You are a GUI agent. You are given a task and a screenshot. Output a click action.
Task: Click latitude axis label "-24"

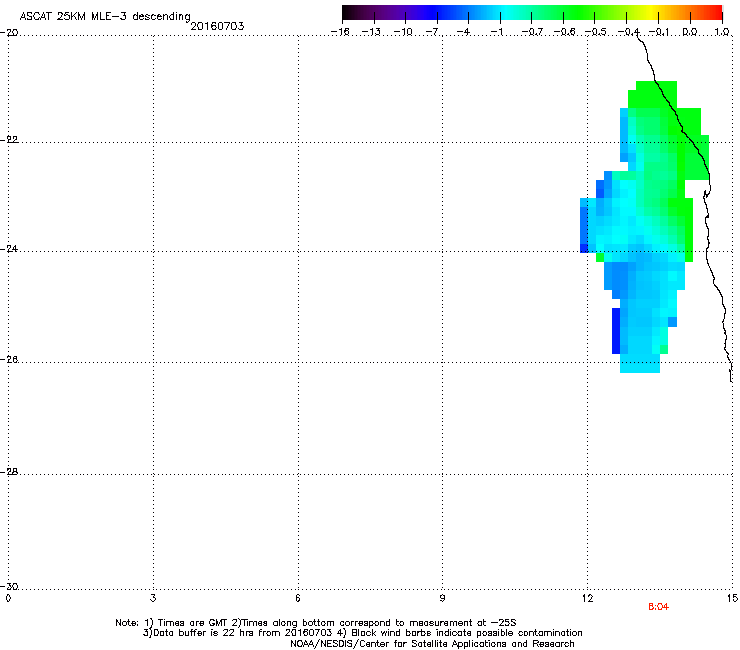point(9,248)
